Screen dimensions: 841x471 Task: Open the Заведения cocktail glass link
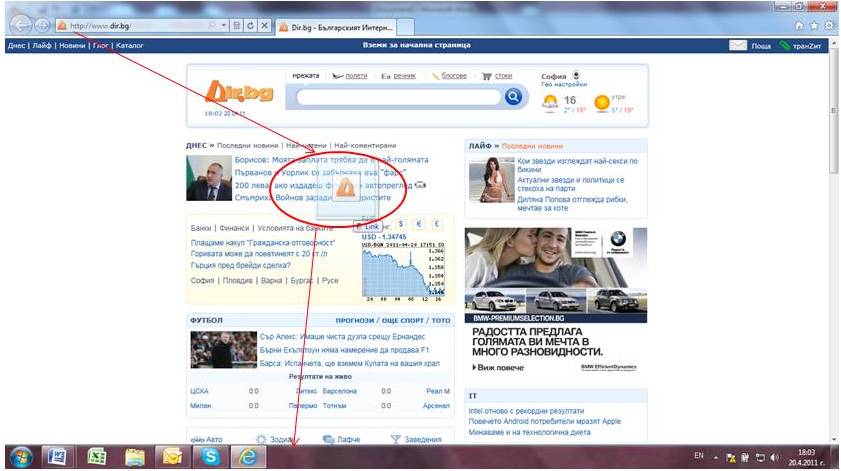pos(416,439)
